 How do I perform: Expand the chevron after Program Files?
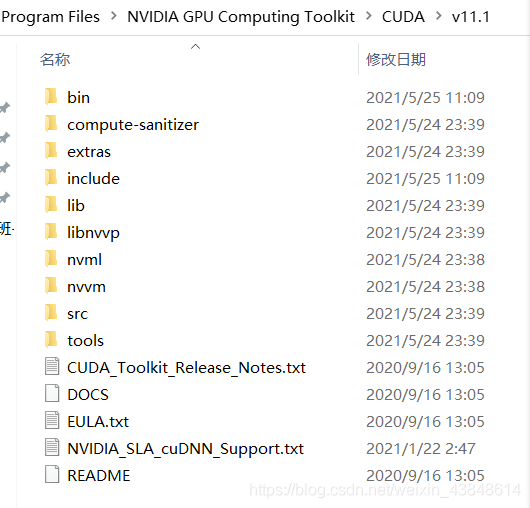pos(114,16)
